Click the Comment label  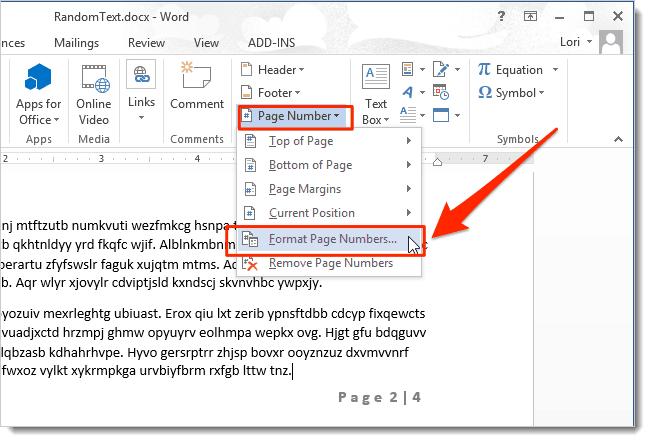pos(197,104)
